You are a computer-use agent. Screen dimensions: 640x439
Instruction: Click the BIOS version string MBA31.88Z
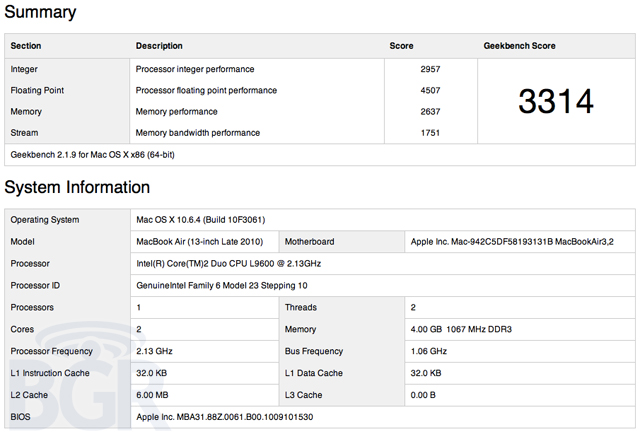click(x=224, y=417)
